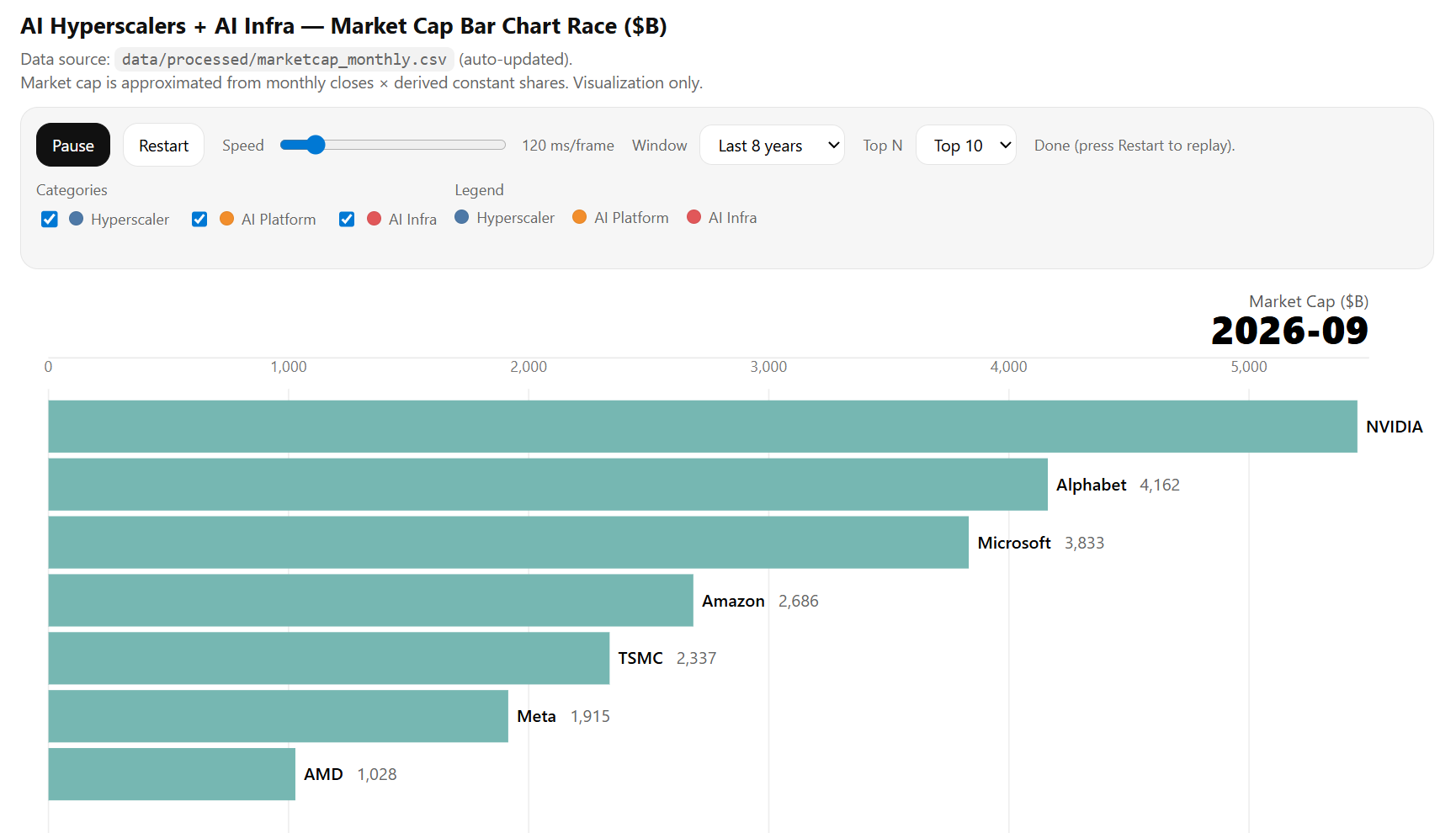The image size is (1456, 833).
Task: Click the 'Alphabet' bar label
Action: coord(1091,485)
